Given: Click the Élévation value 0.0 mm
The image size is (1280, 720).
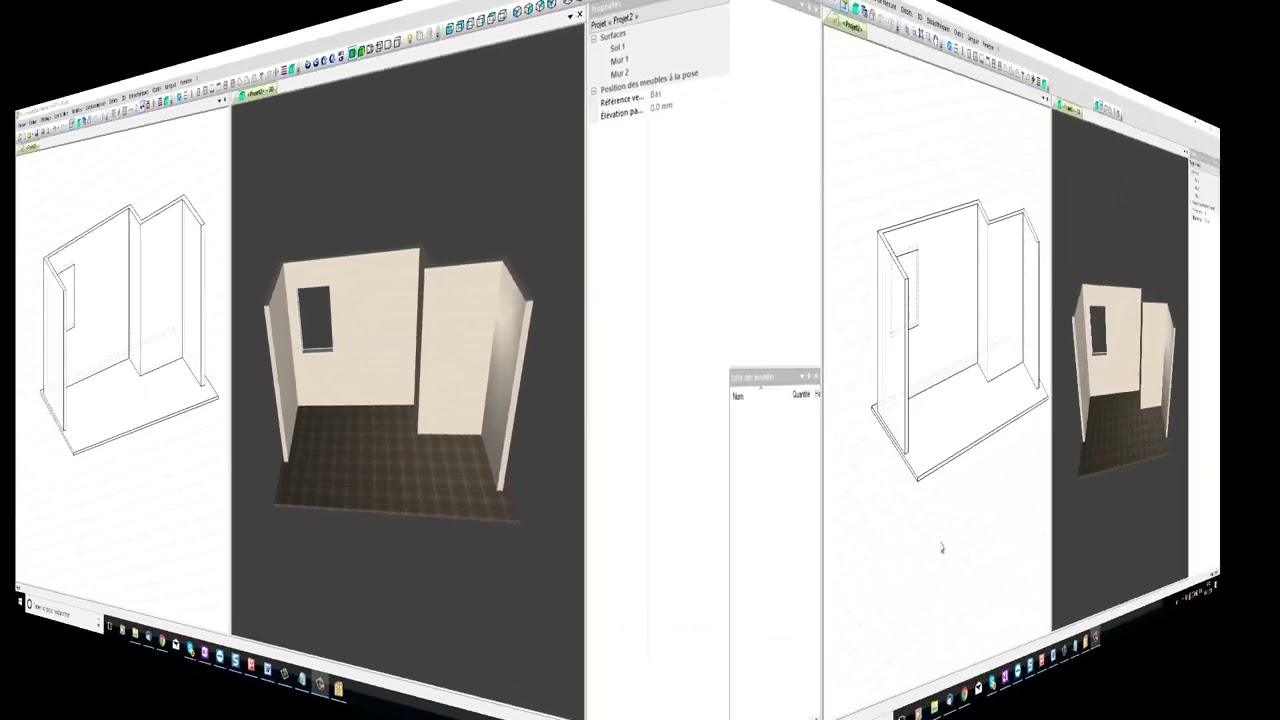Looking at the screenshot, I should click(661, 107).
